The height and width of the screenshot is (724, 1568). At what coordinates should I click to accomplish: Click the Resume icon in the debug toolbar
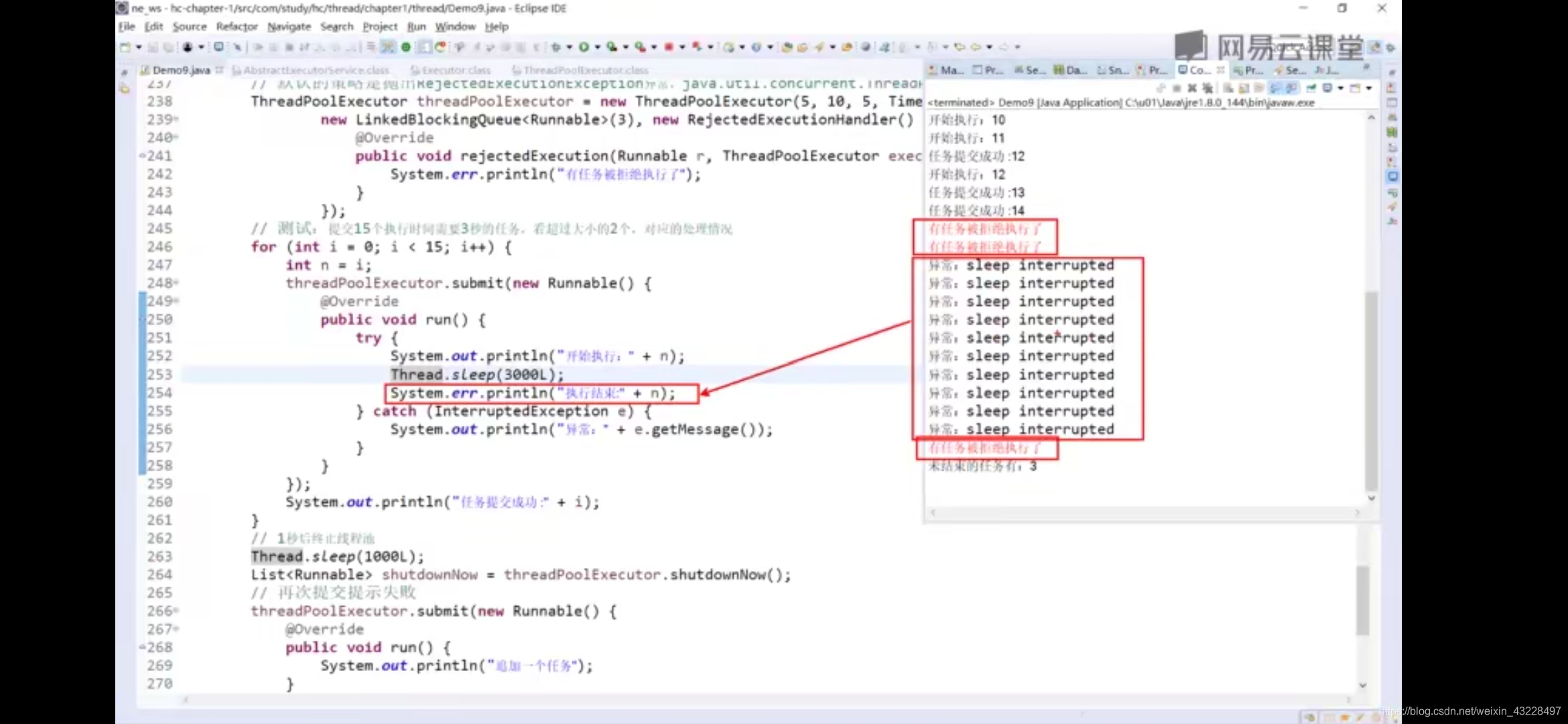258,47
